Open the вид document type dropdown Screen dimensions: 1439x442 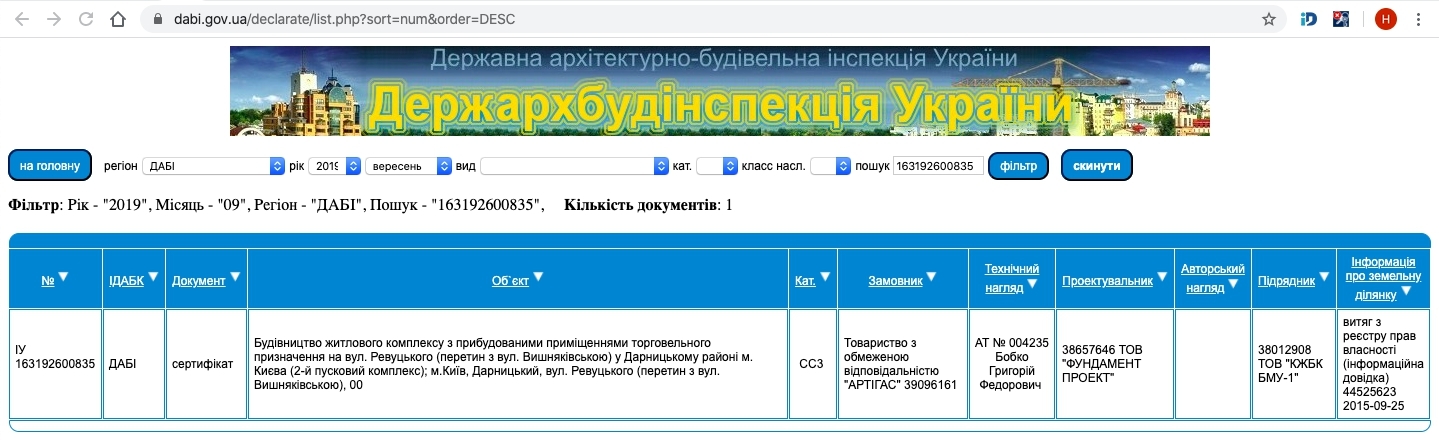(x=575, y=166)
